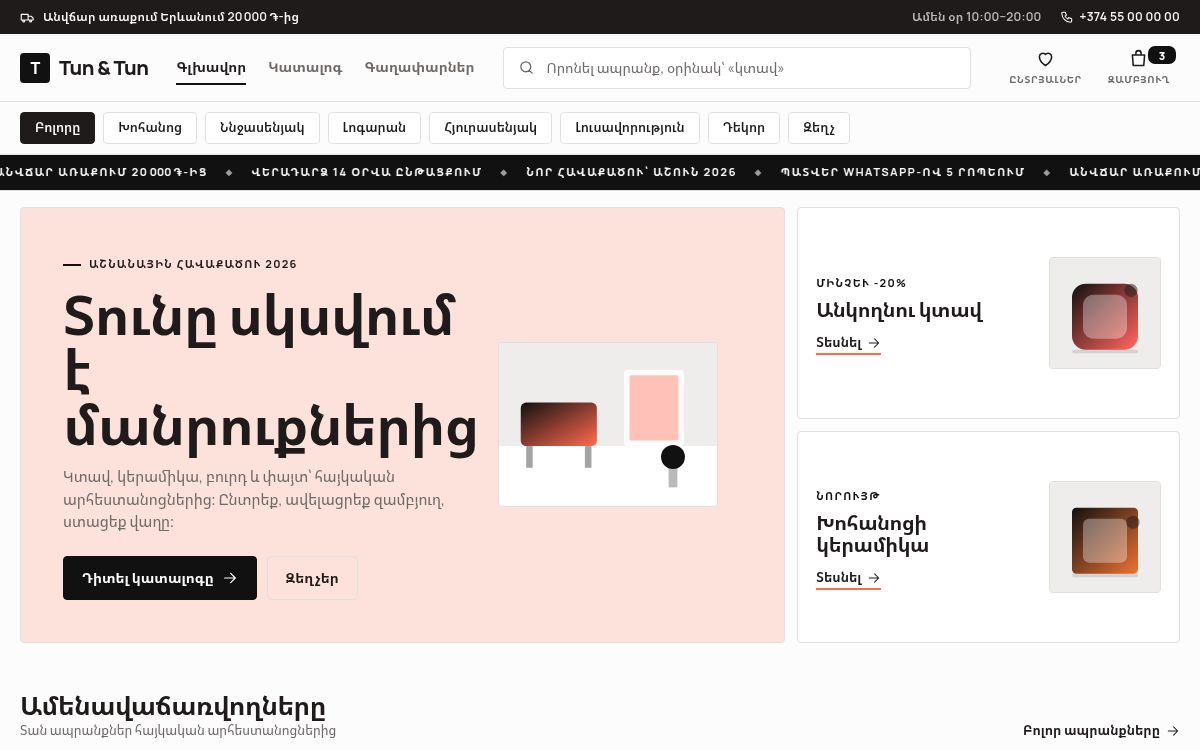Click the hero room illustration image
Viewport: 1200px width, 750px height.
[x=608, y=424]
